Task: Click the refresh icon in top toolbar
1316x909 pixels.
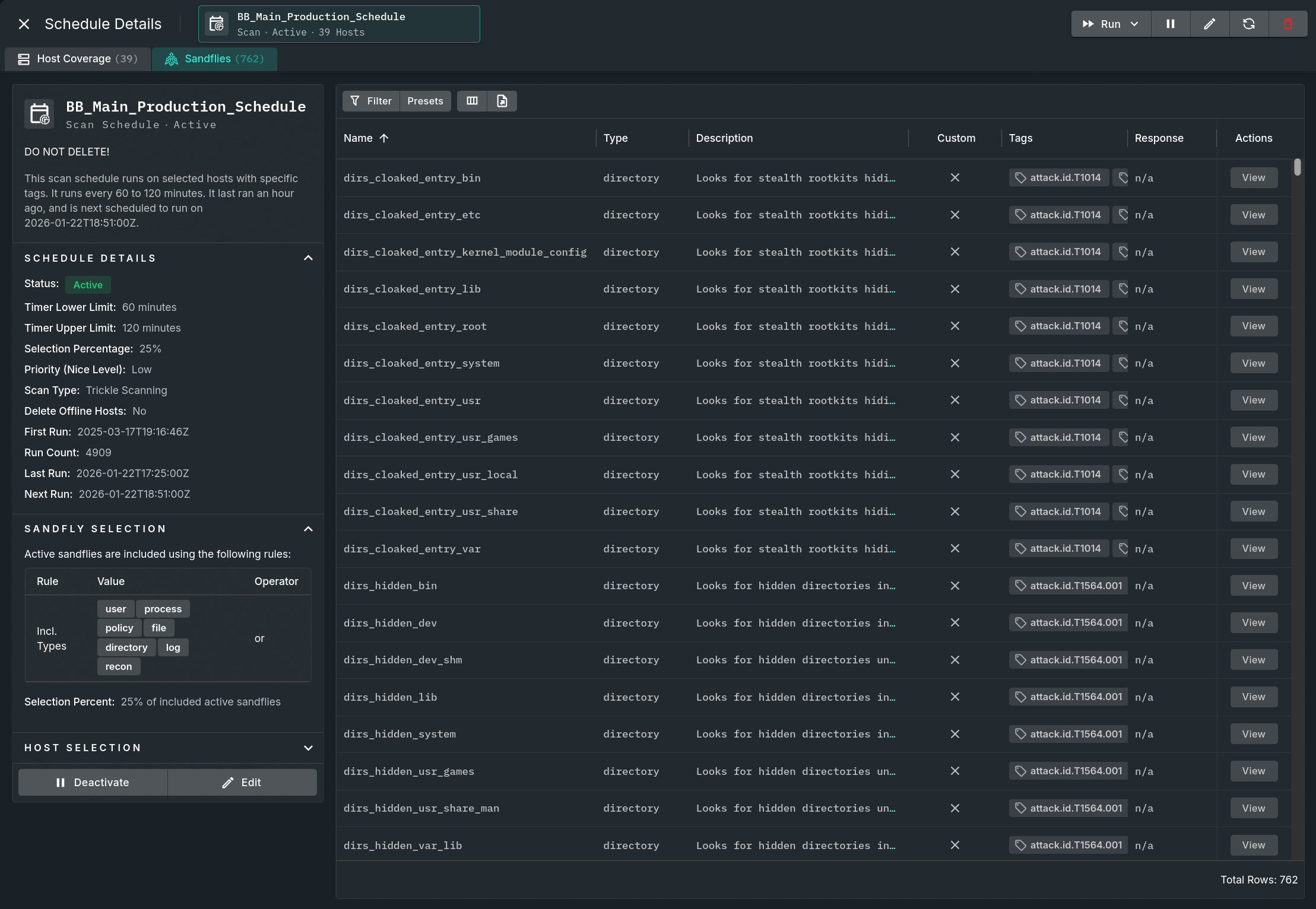Action: click(x=1248, y=24)
